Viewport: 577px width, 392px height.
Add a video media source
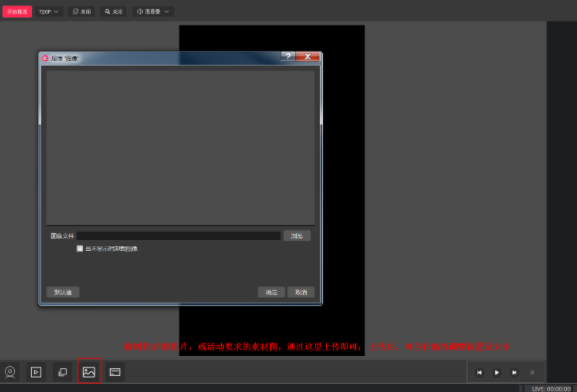[x=36, y=372]
